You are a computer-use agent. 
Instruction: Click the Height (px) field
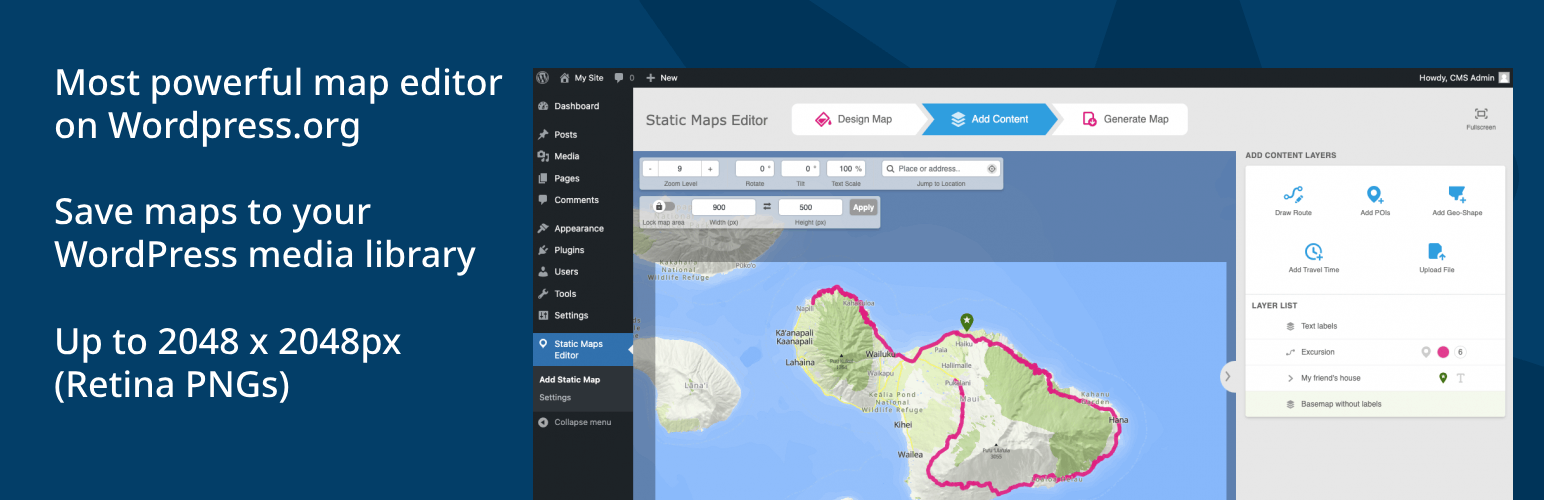click(811, 207)
